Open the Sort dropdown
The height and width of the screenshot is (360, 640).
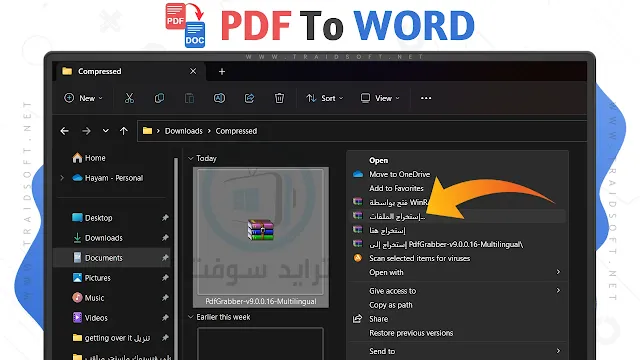click(x=325, y=98)
